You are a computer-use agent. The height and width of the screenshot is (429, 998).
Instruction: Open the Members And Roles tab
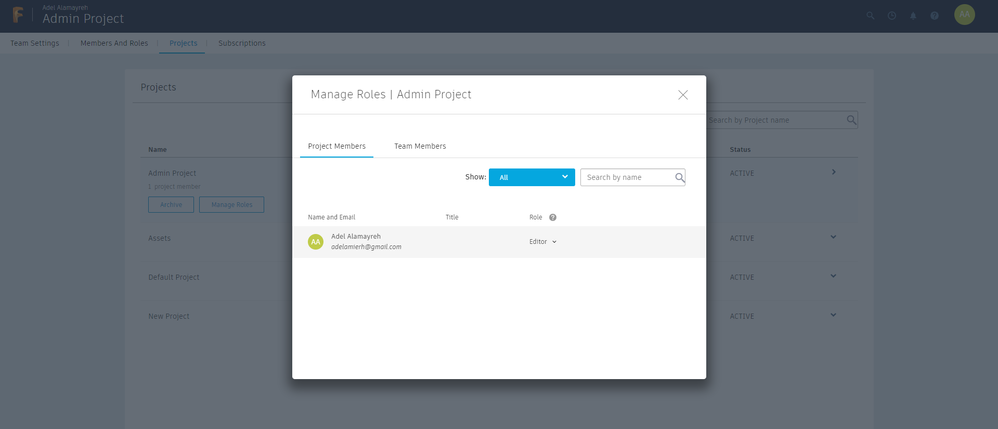click(114, 43)
